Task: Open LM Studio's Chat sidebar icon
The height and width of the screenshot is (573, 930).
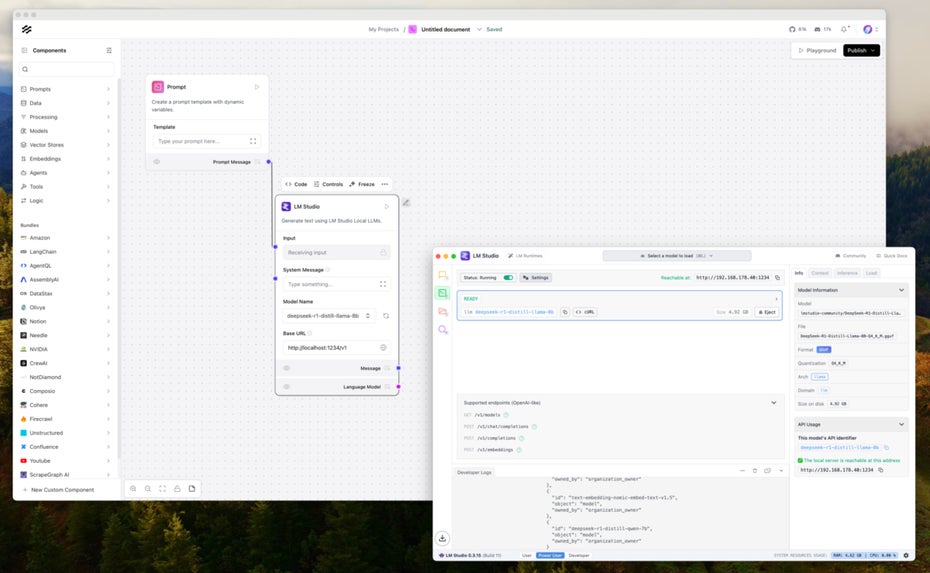Action: click(x=442, y=275)
